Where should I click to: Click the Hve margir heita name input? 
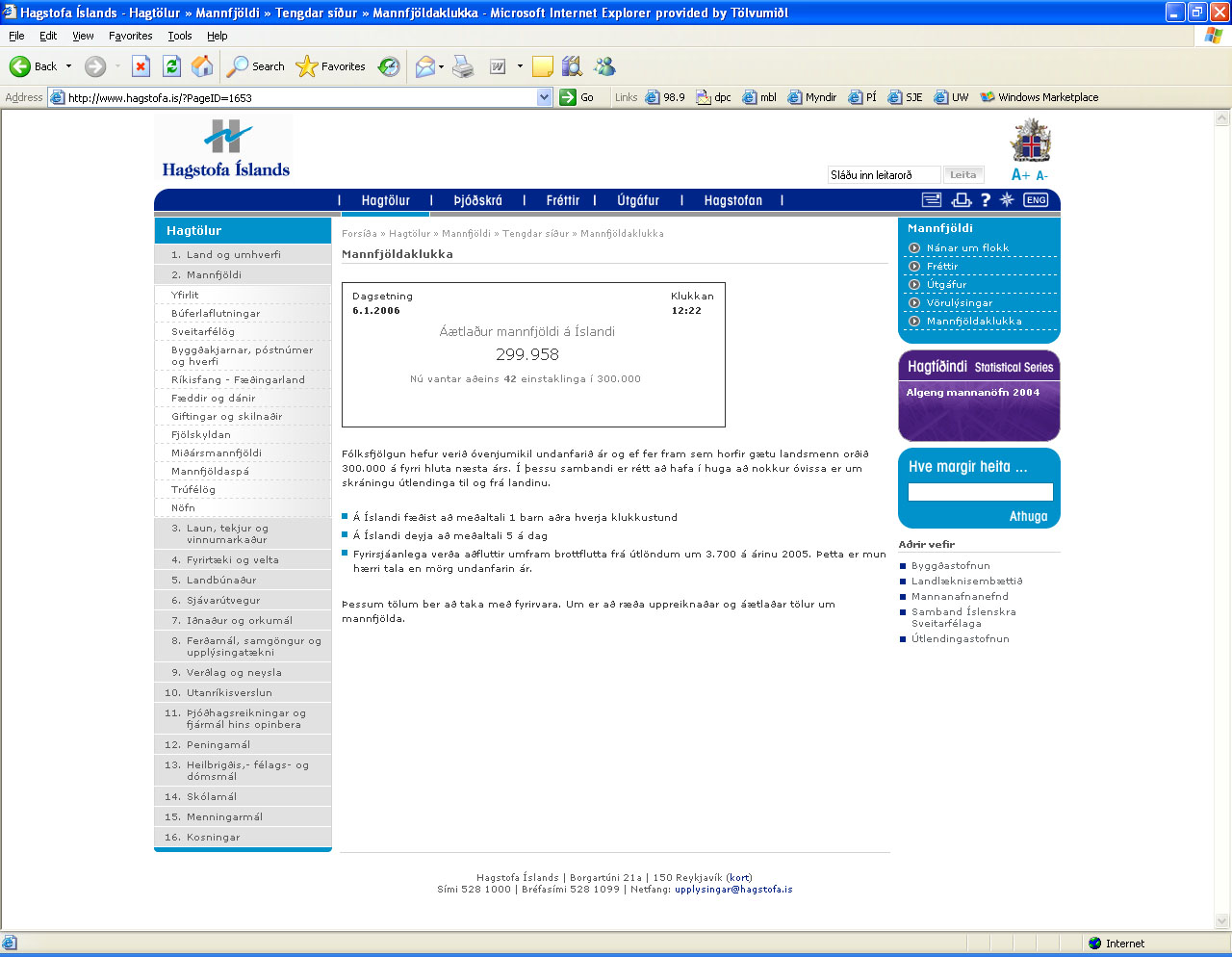[x=980, y=492]
